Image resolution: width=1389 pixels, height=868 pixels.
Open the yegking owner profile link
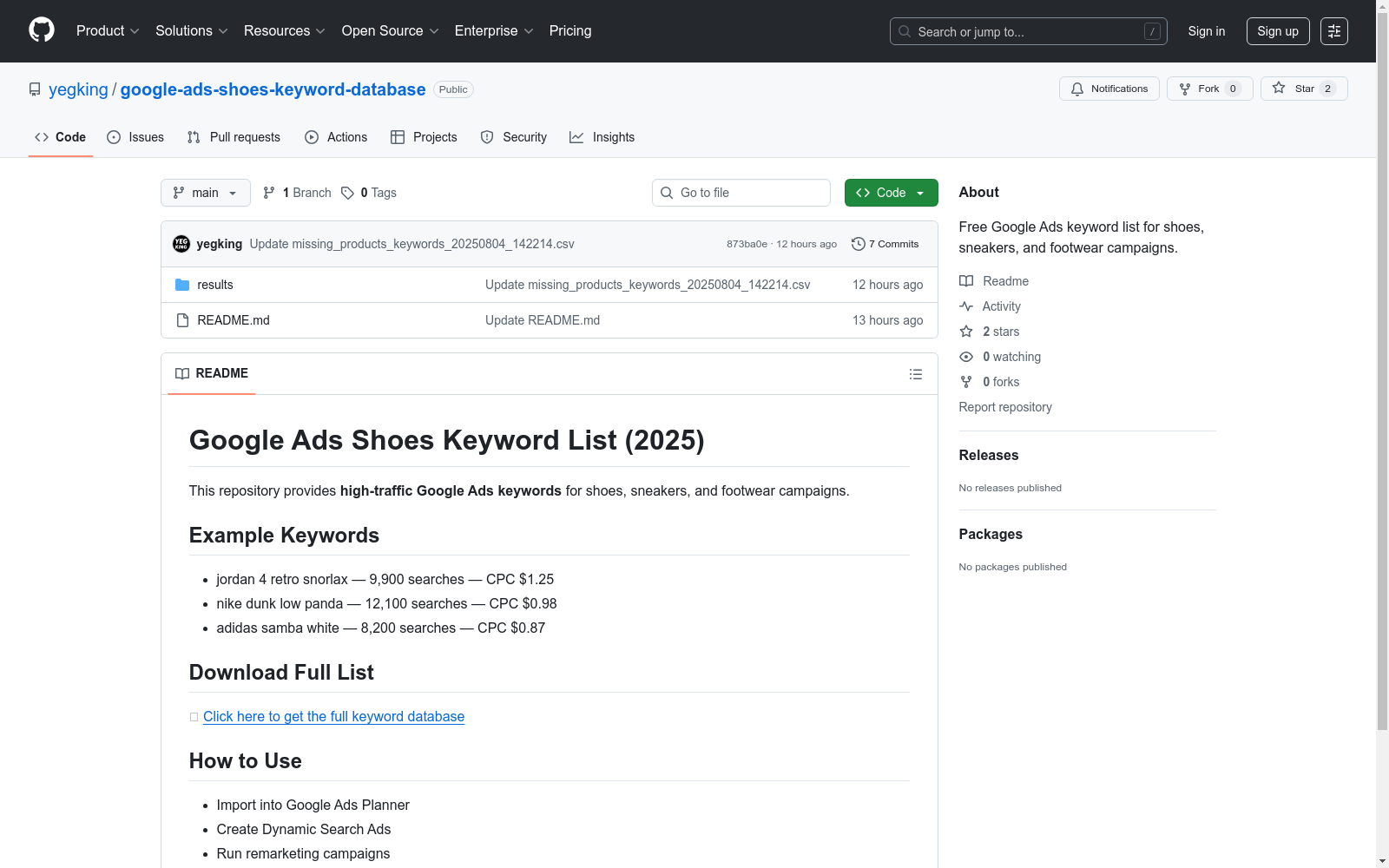pos(78,89)
